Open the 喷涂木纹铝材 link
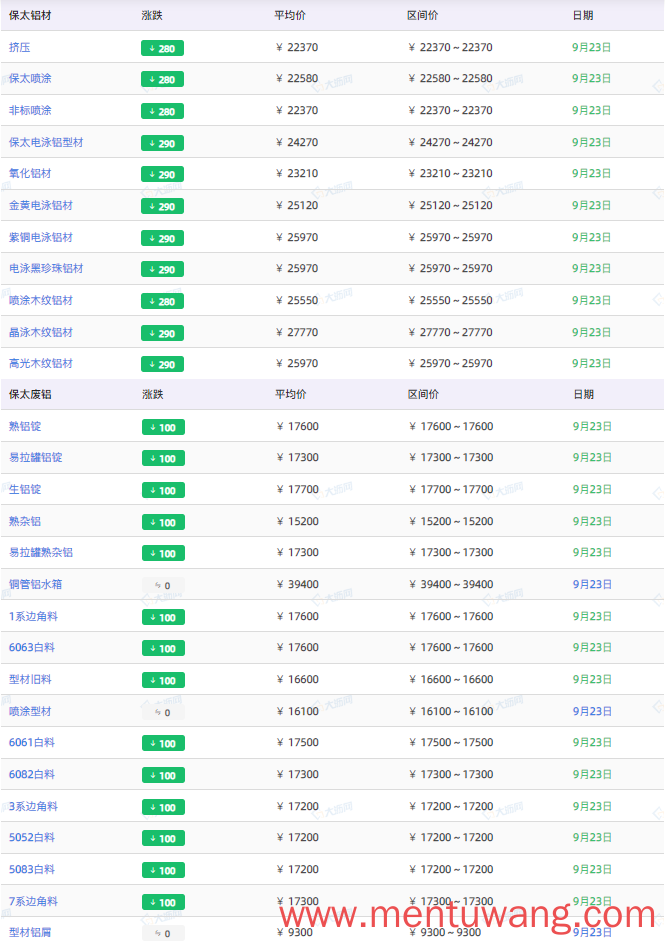665x945 pixels. point(40,300)
